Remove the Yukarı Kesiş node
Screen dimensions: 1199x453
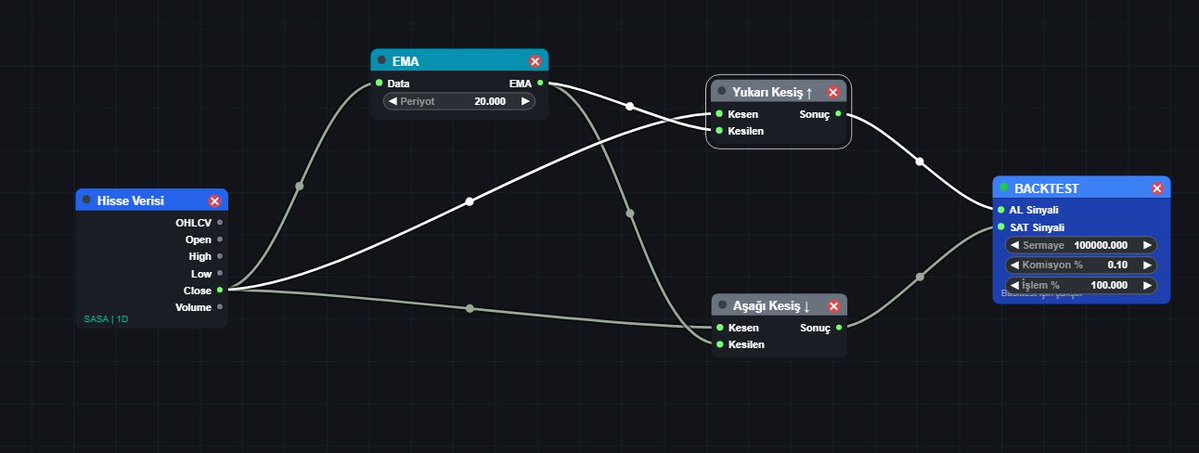[833, 93]
